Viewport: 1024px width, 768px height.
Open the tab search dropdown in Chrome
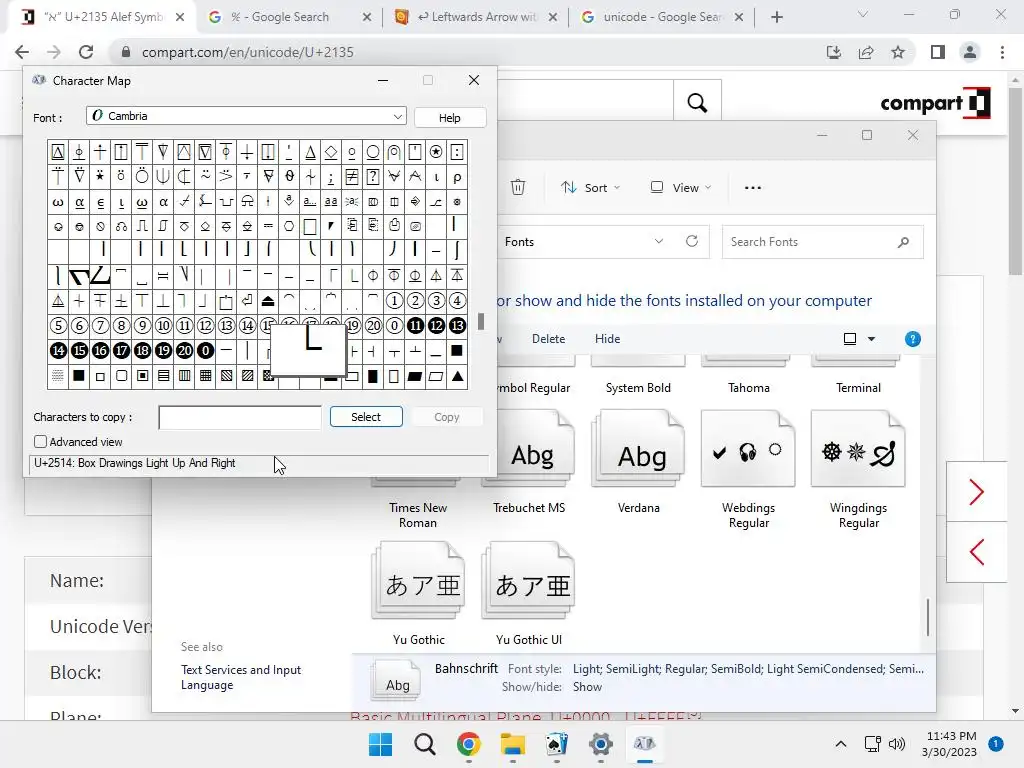point(863,14)
